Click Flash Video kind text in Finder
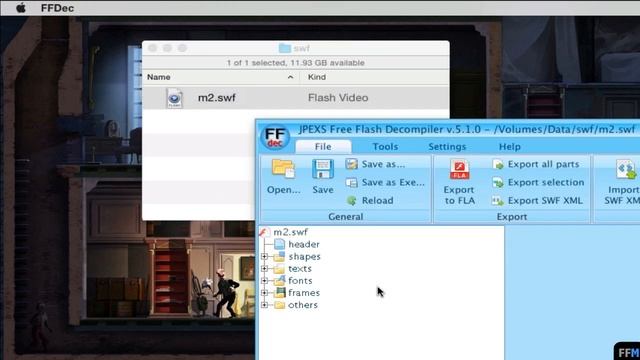 pyautogui.click(x=338, y=98)
